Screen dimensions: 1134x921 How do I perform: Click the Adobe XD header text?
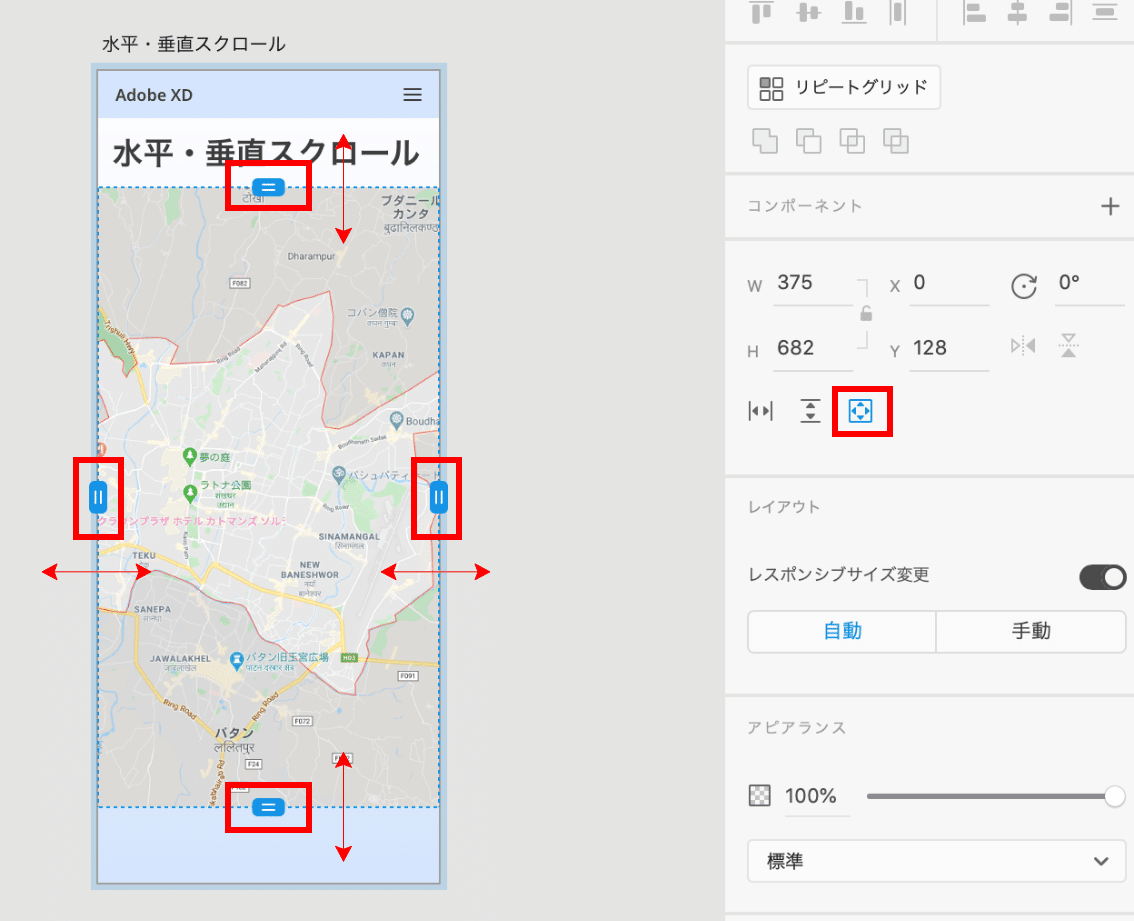click(x=155, y=95)
